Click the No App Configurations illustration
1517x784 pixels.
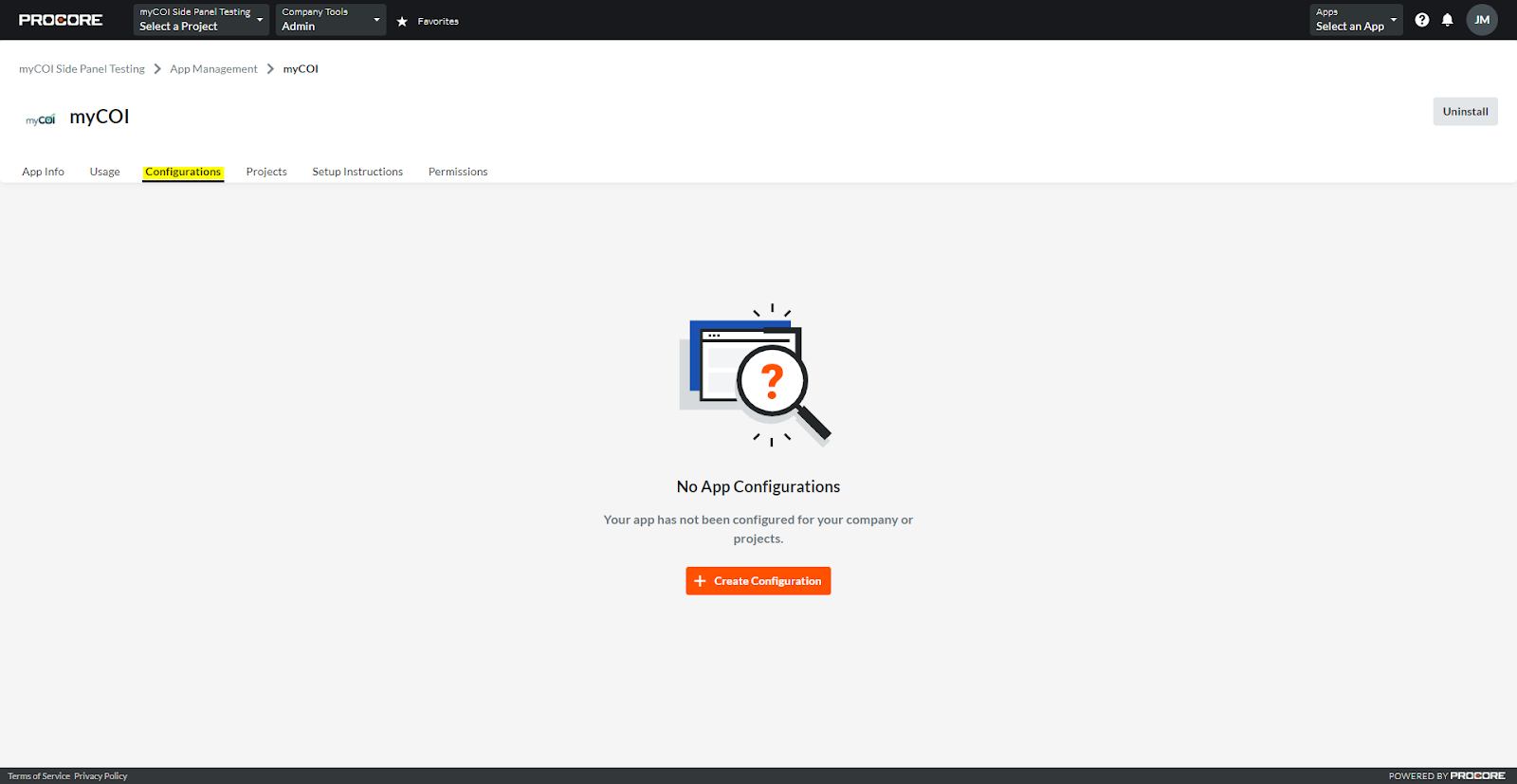click(756, 375)
